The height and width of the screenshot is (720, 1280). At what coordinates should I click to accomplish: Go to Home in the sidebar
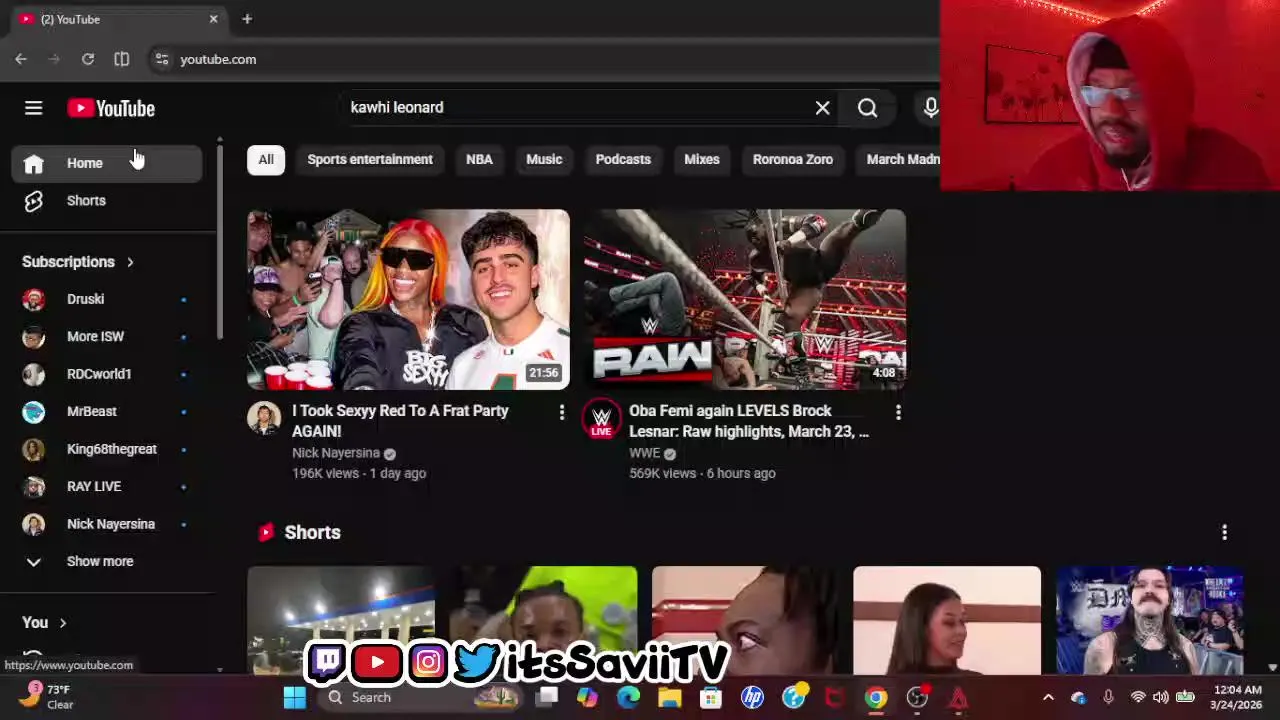point(107,163)
